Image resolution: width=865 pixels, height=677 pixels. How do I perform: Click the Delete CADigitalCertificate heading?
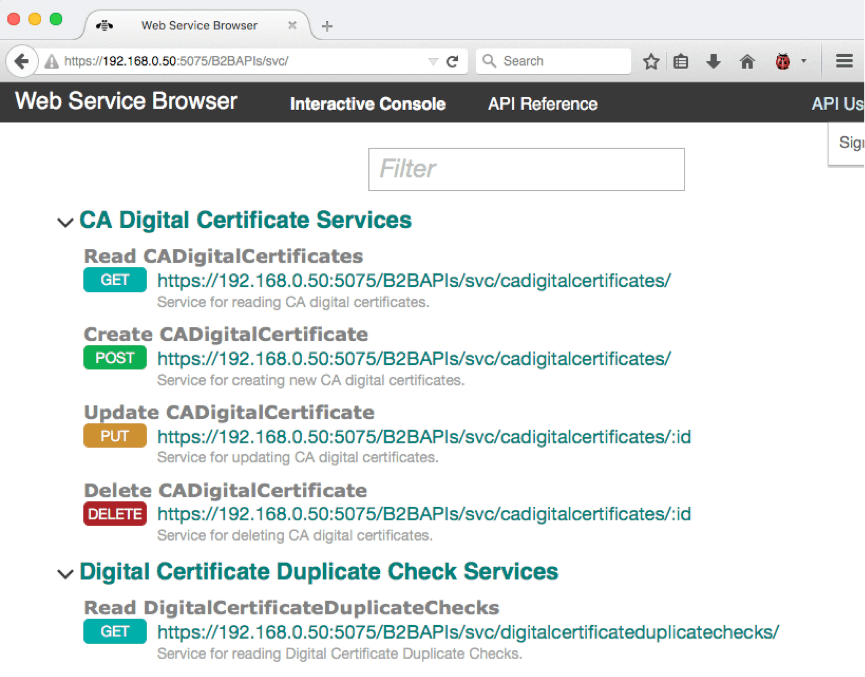(225, 491)
